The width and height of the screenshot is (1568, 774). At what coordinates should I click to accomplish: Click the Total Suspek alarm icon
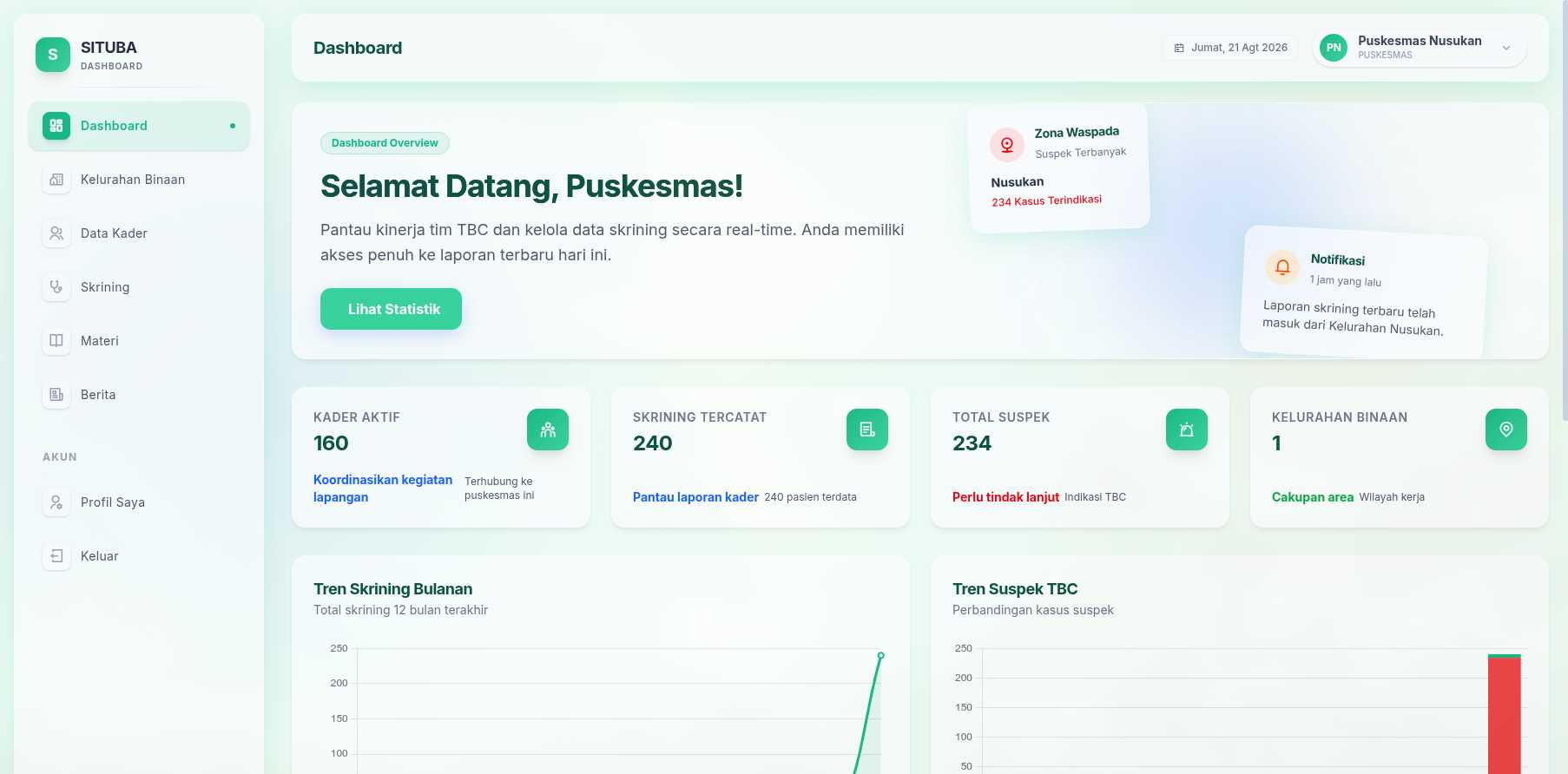pos(1187,430)
